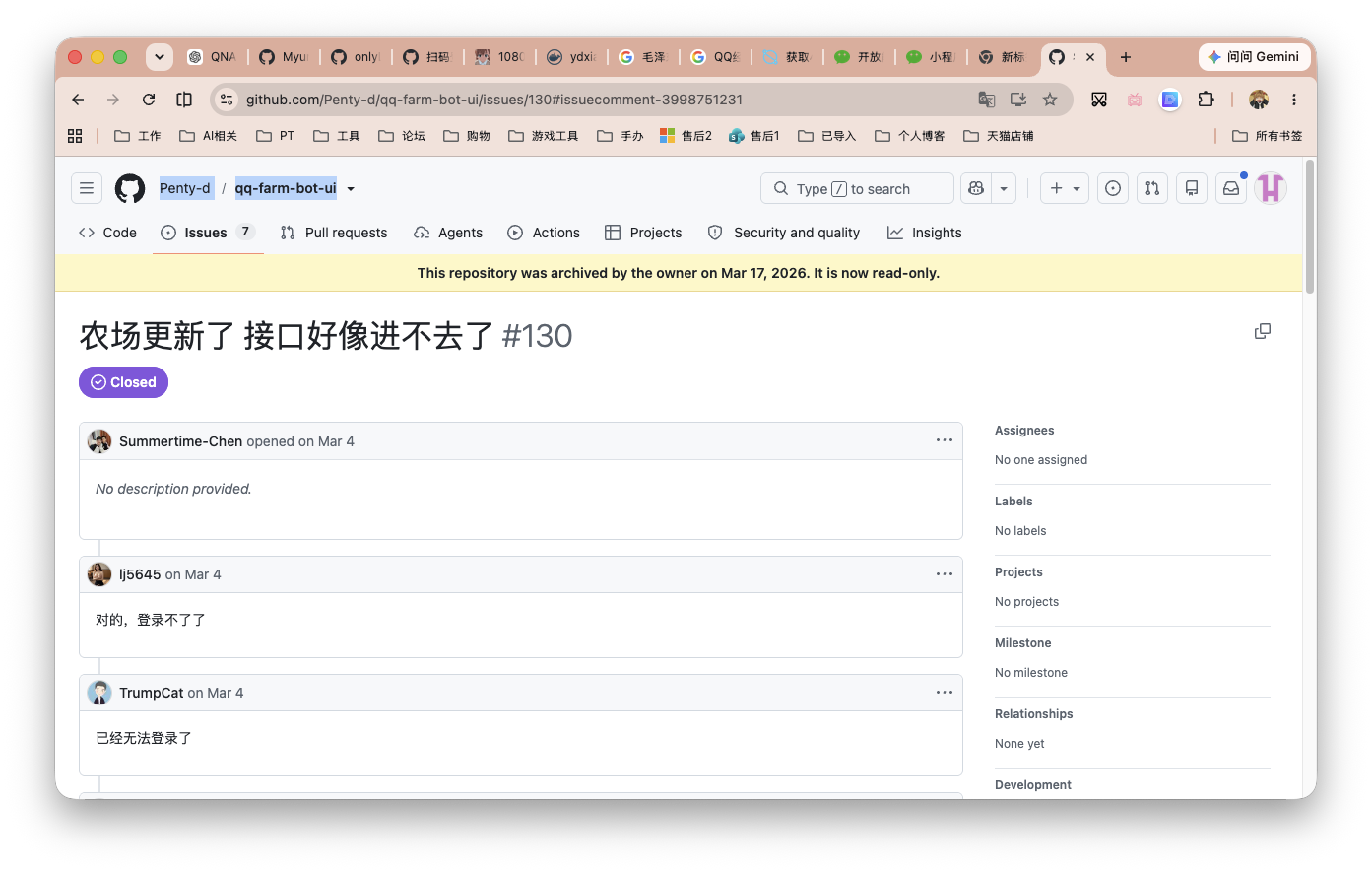Open the issues shortcut icon in header
The image size is (1372, 872).
(x=1113, y=188)
